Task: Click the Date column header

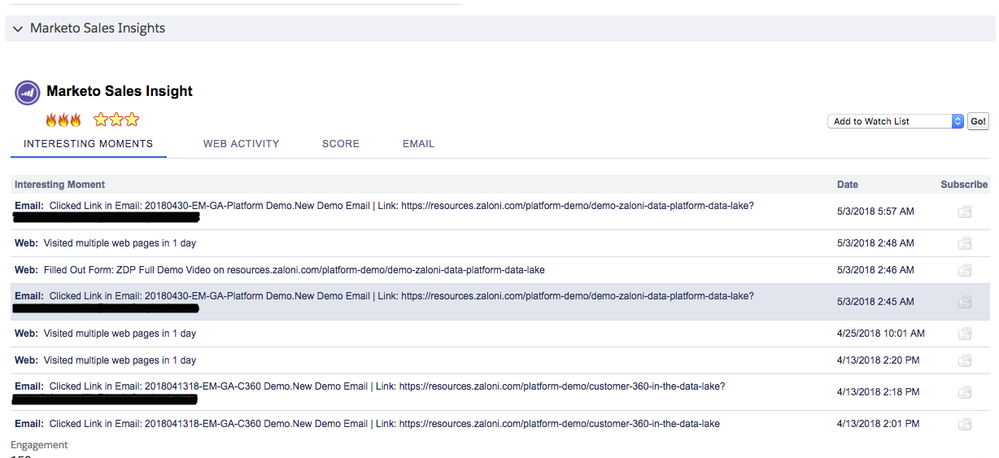Action: coord(847,185)
